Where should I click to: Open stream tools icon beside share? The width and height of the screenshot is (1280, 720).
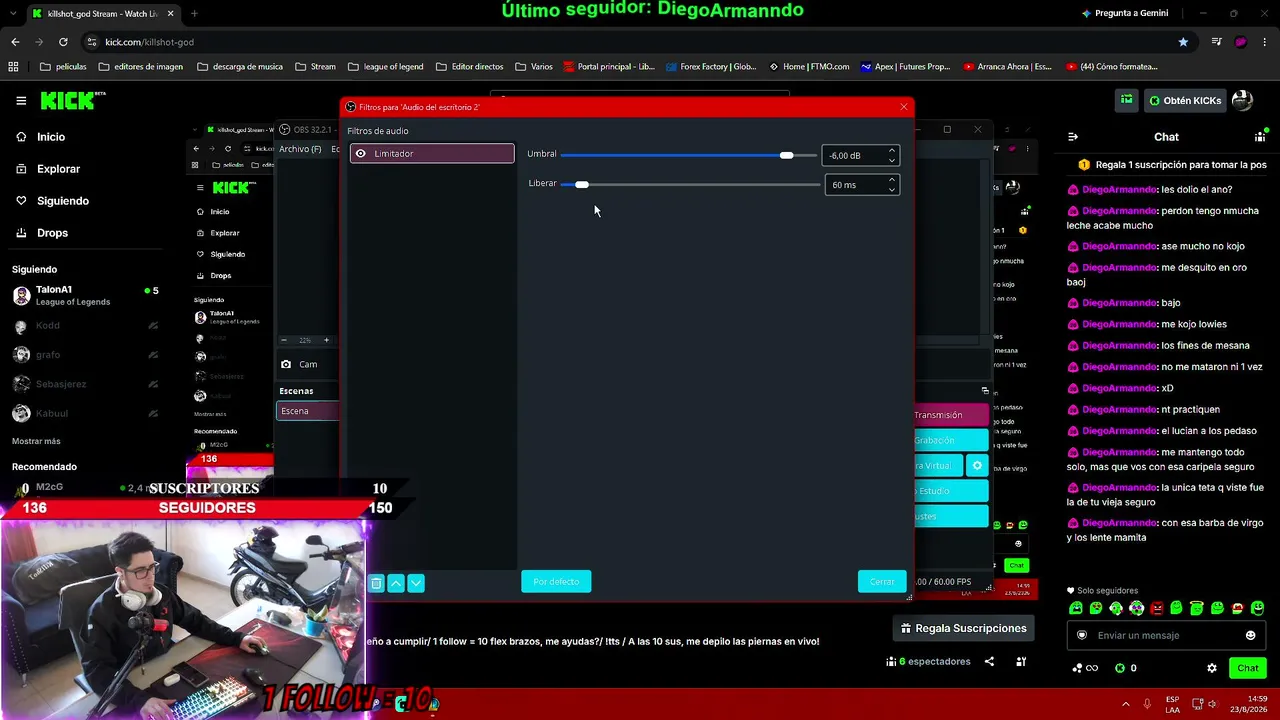(1021, 662)
